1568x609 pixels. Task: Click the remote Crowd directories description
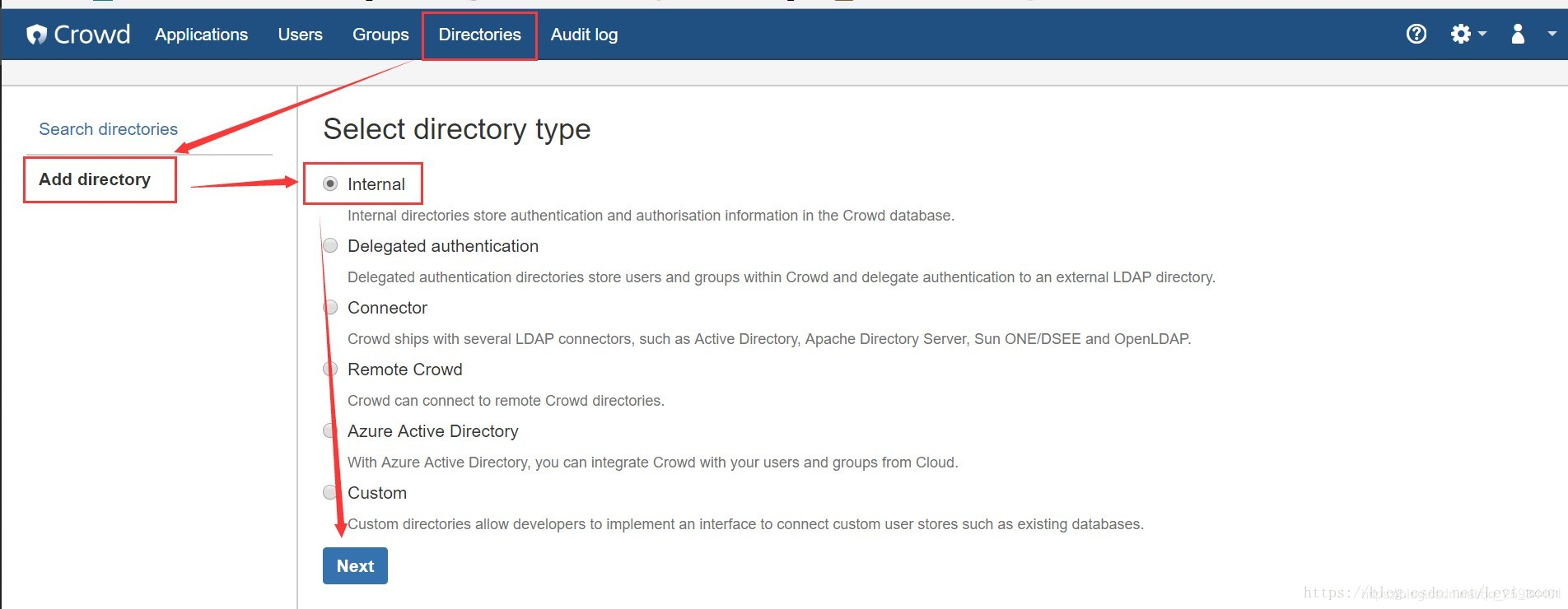(506, 401)
